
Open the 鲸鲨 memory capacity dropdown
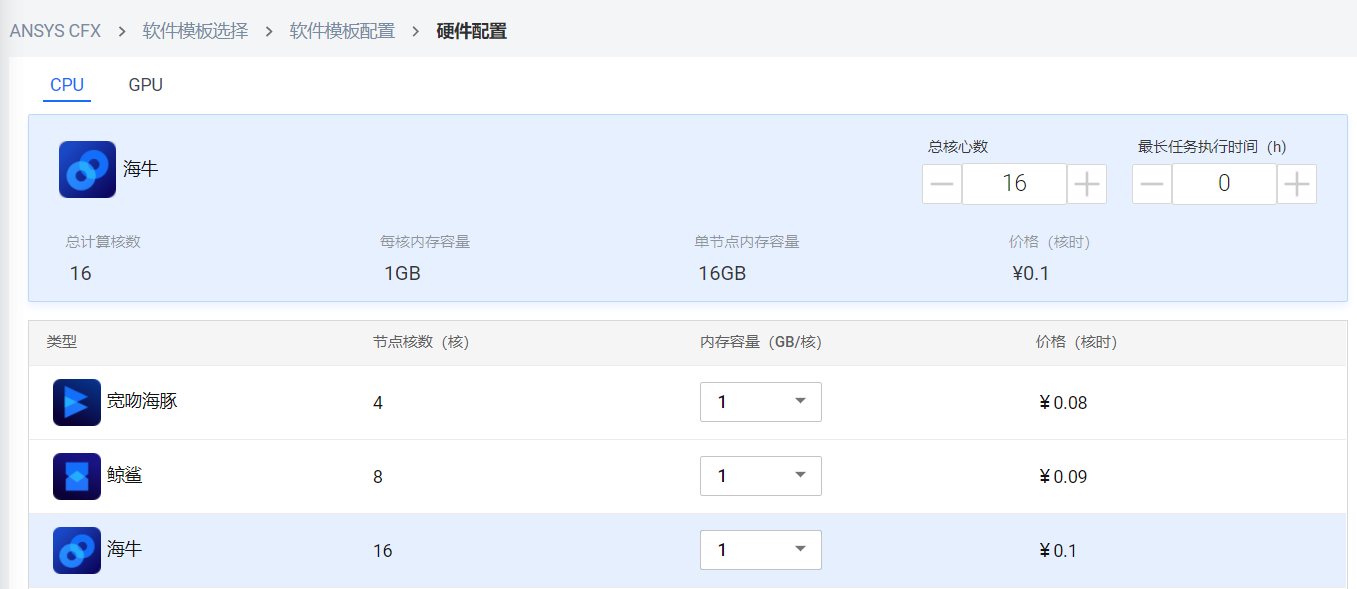tap(761, 476)
